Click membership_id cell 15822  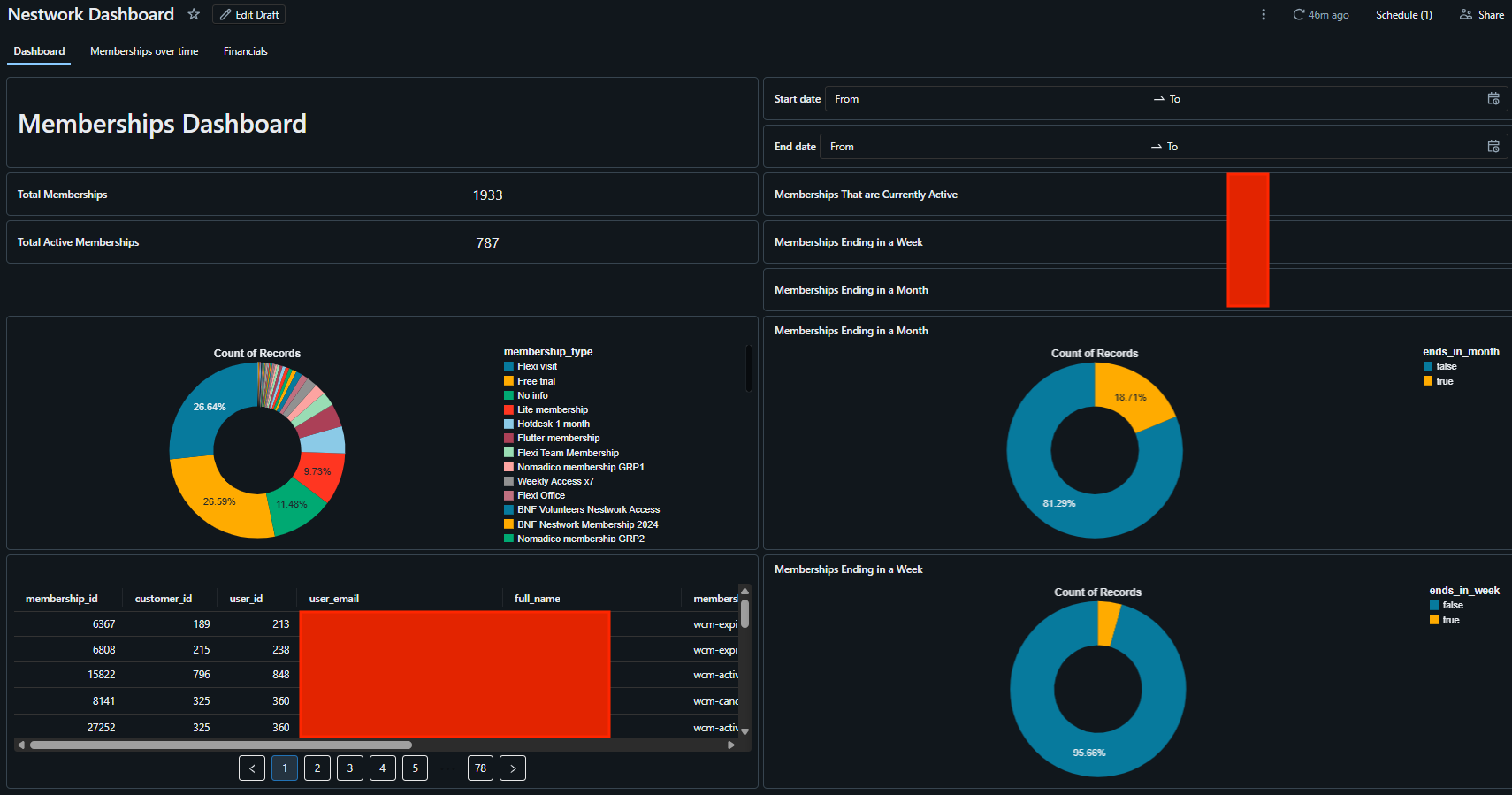[102, 675]
